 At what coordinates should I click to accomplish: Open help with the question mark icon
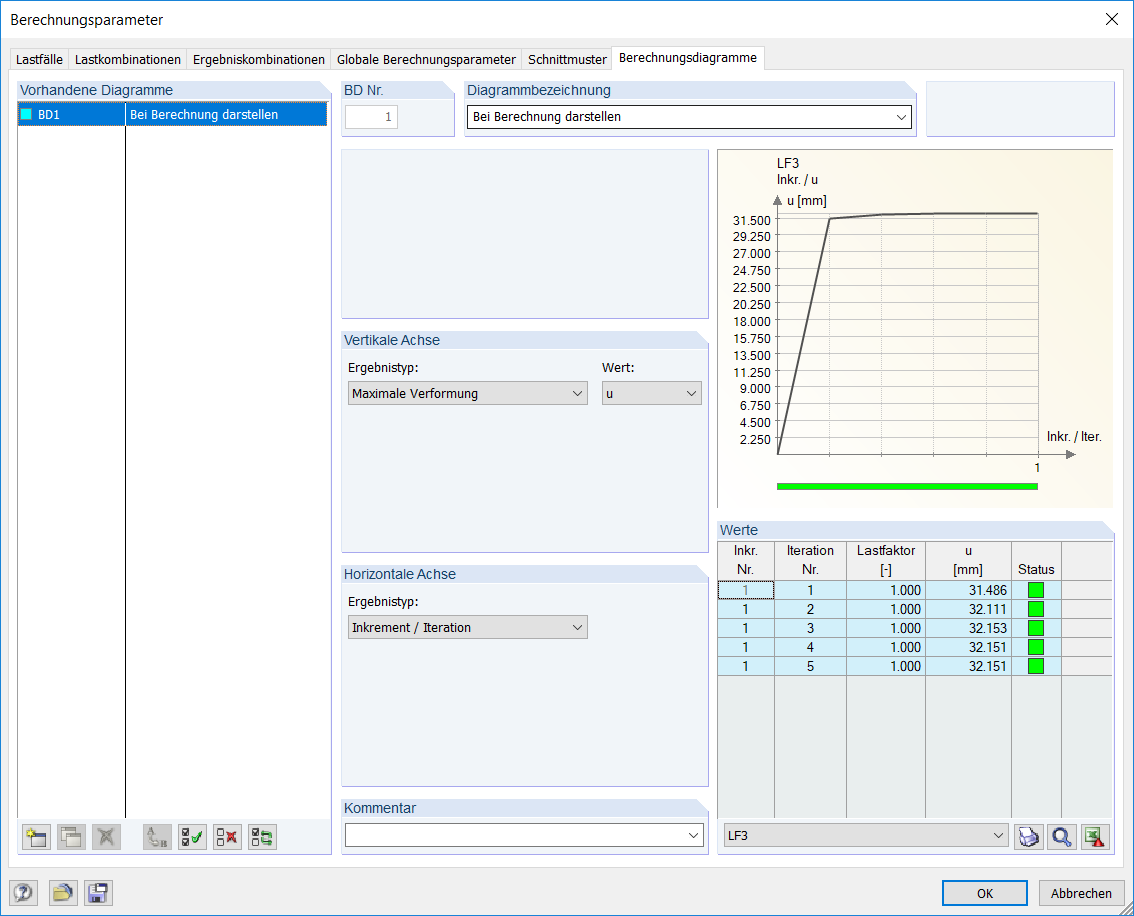[23, 893]
